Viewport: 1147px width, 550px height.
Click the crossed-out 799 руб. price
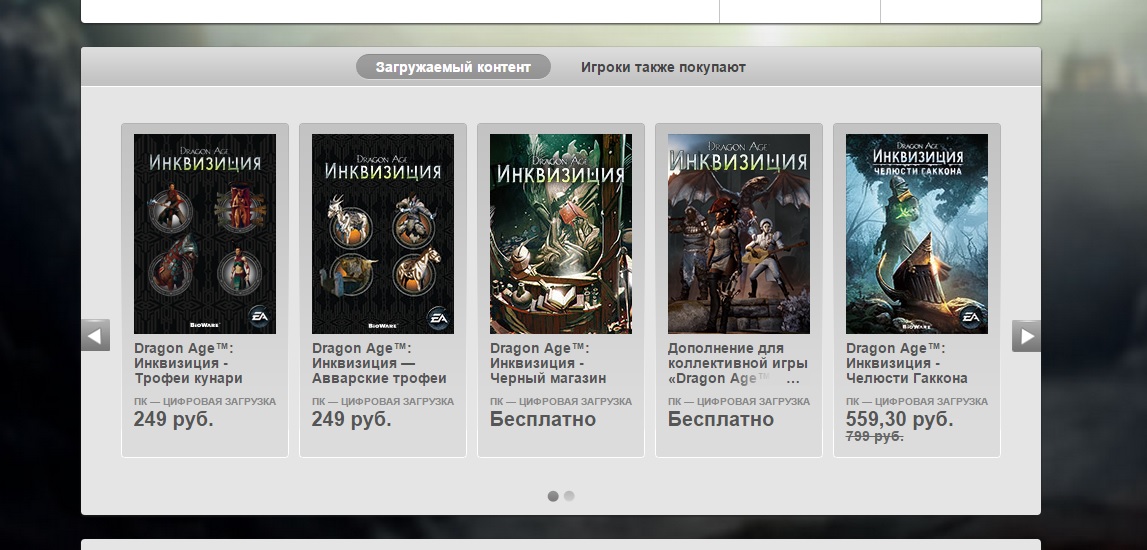[874, 437]
